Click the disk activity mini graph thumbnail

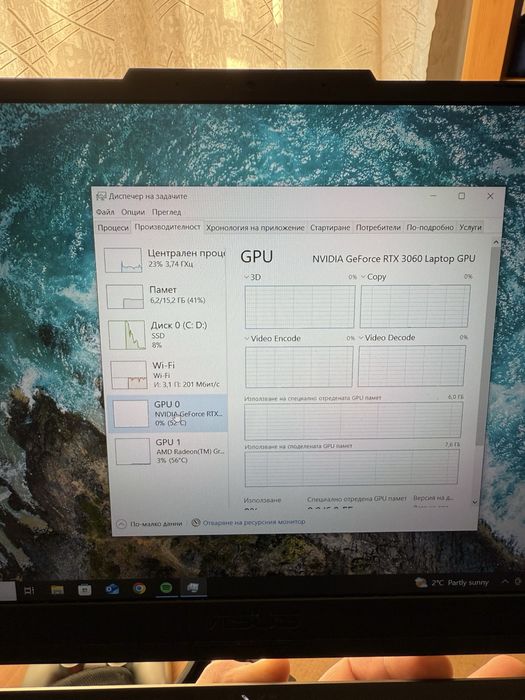(x=127, y=335)
